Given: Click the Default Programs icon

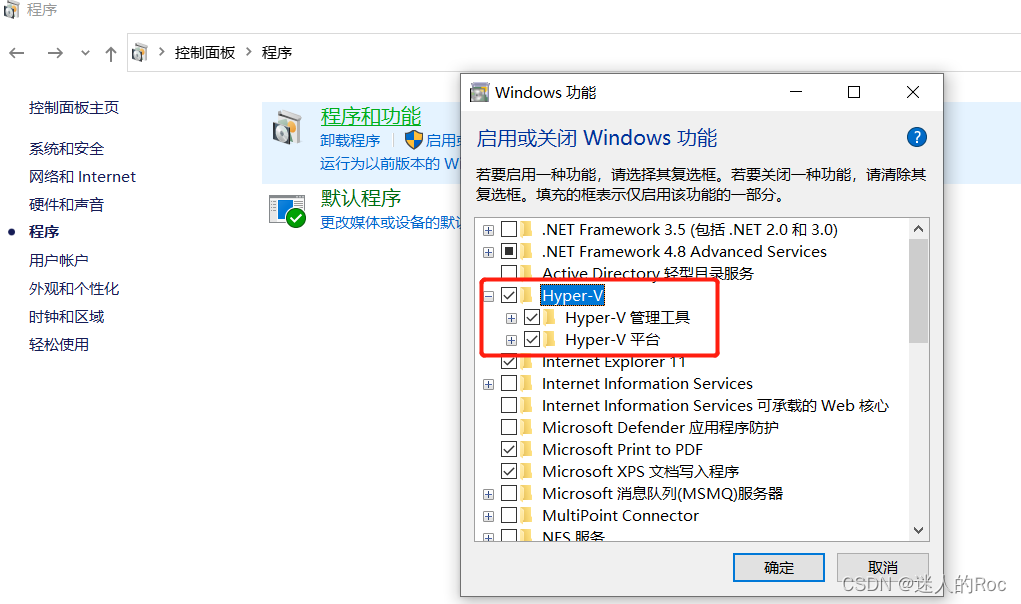Looking at the screenshot, I should [287, 210].
